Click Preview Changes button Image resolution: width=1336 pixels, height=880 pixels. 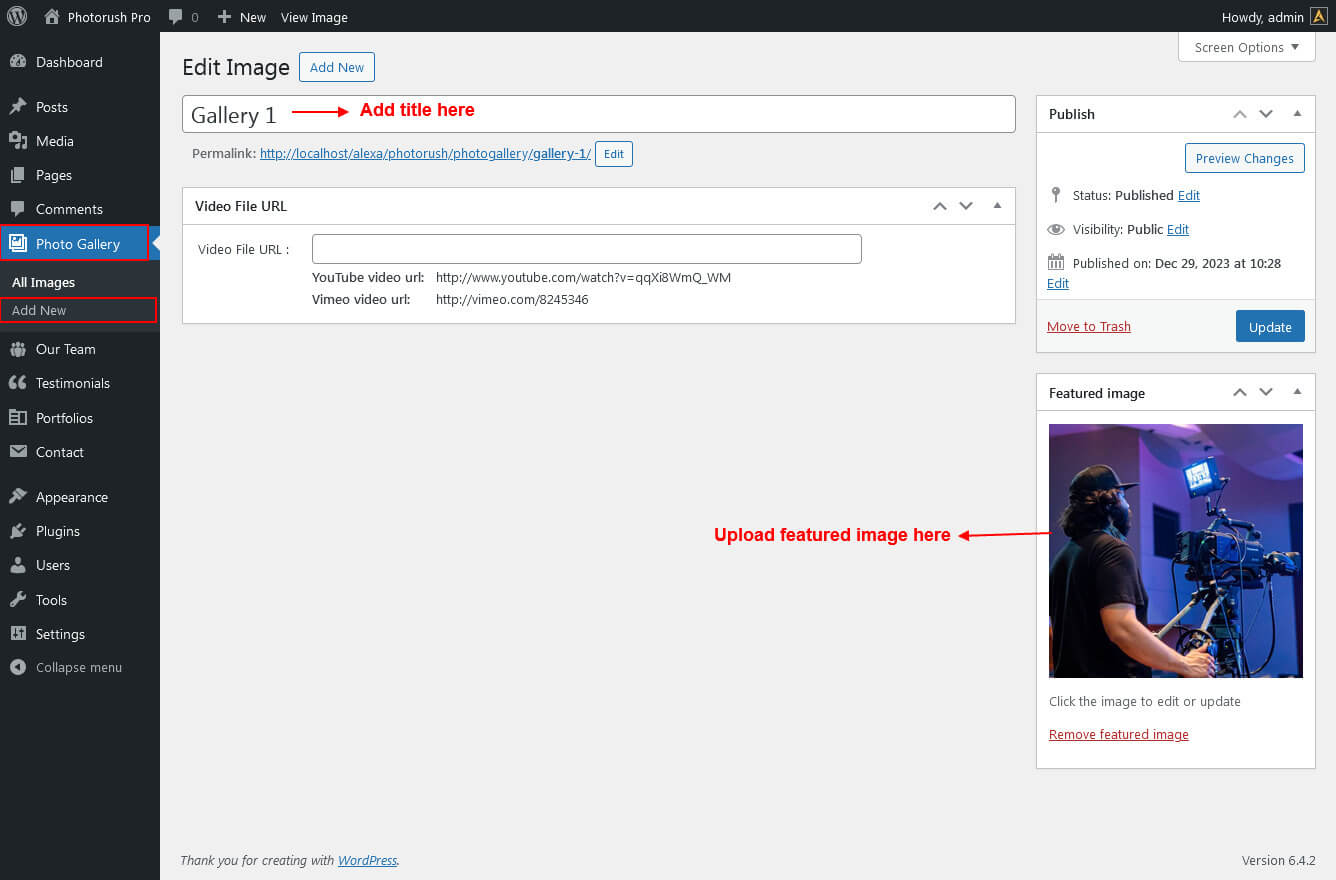(x=1244, y=158)
